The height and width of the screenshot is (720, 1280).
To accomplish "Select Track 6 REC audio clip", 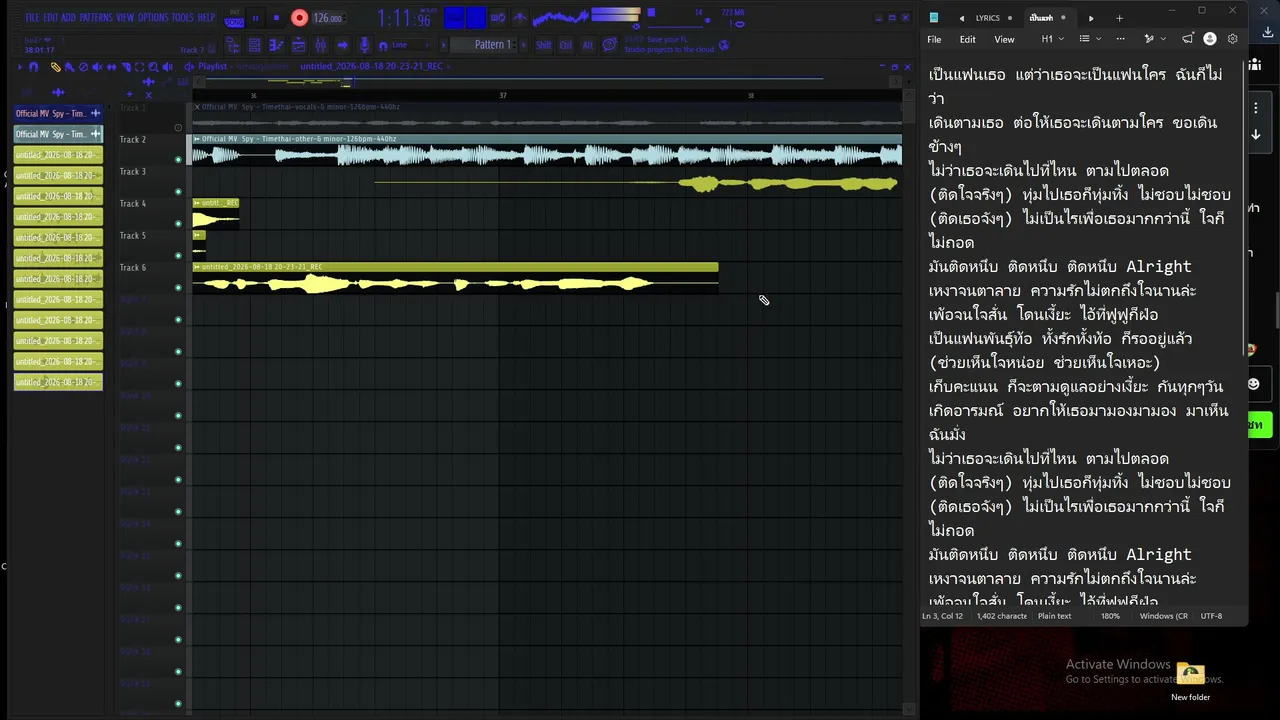I will pyautogui.click(x=455, y=278).
